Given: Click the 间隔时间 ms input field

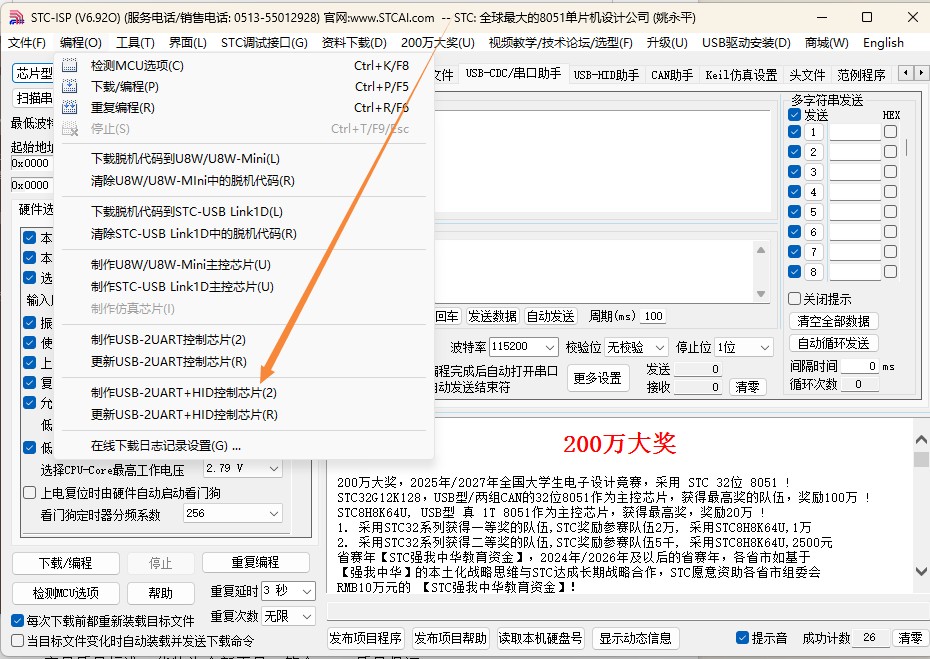Looking at the screenshot, I should click(860, 367).
